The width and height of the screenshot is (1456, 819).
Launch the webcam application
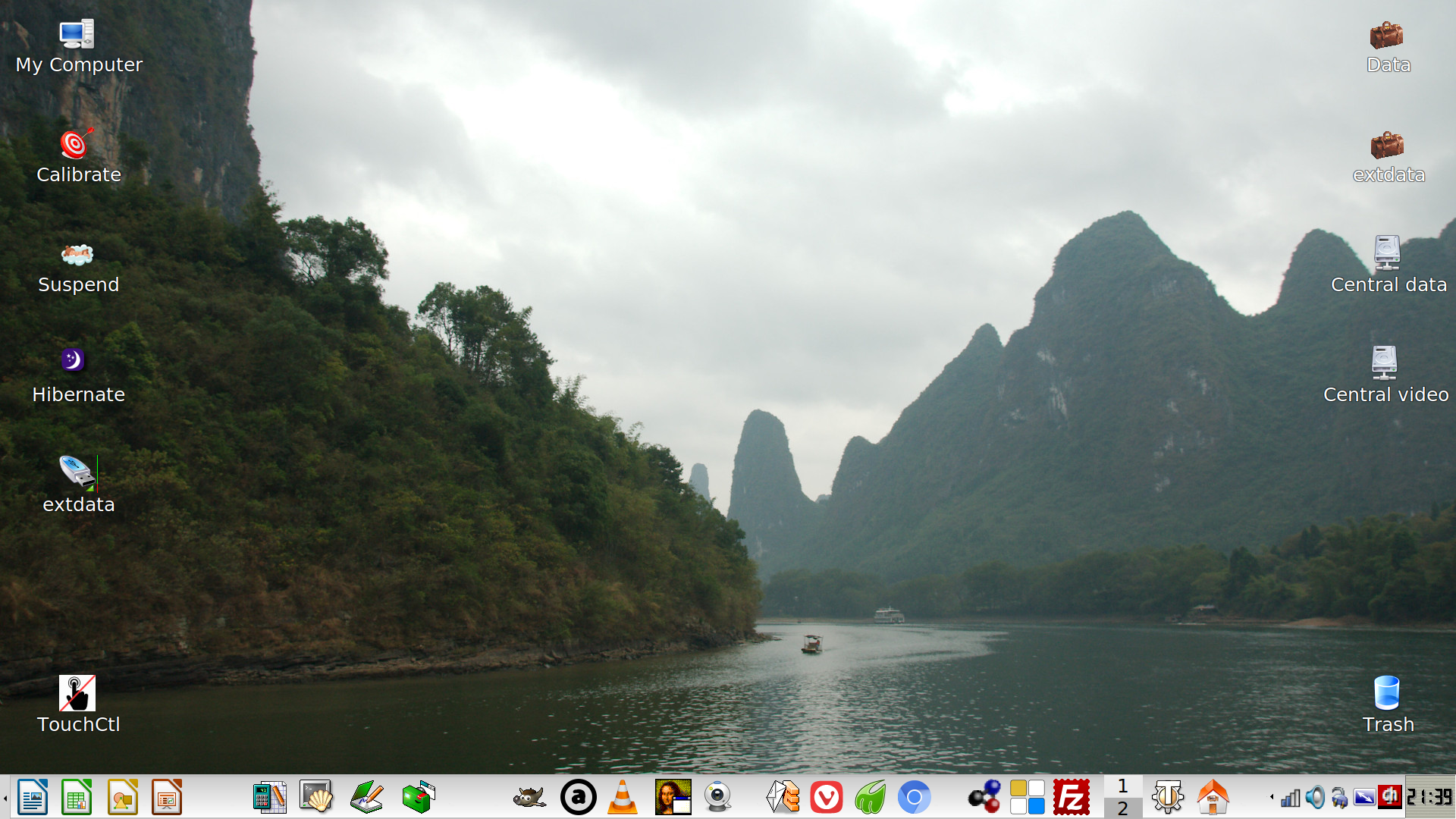(717, 797)
